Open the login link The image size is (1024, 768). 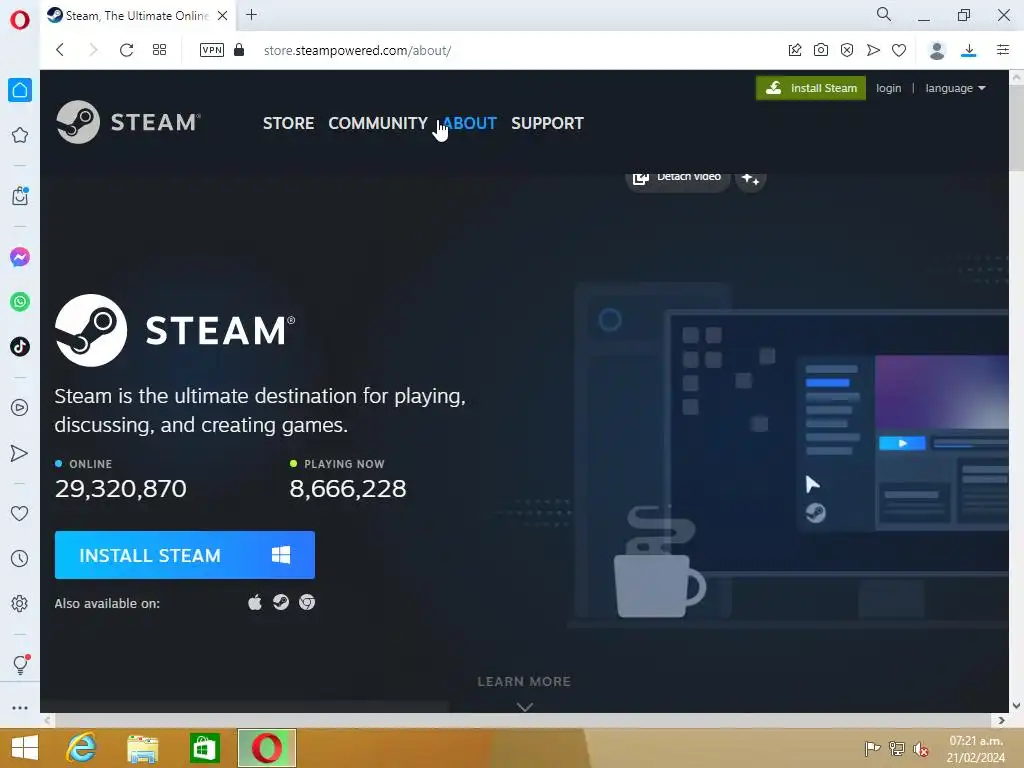[x=888, y=88]
